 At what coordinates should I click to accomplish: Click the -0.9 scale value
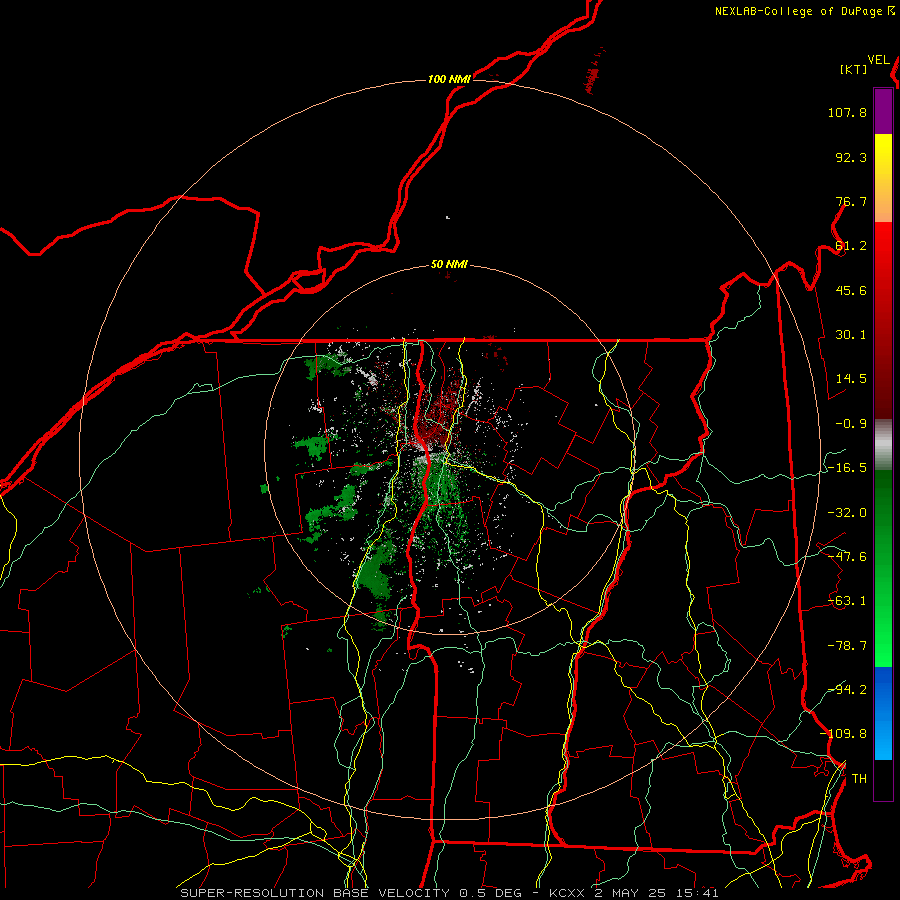pyautogui.click(x=851, y=424)
